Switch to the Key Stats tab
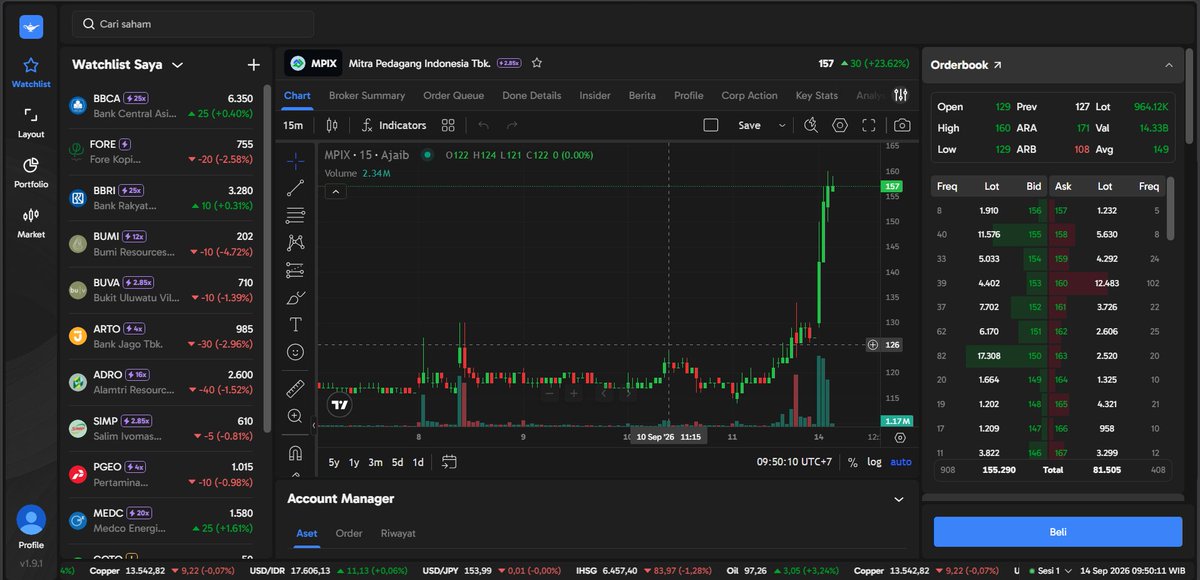 click(817, 95)
